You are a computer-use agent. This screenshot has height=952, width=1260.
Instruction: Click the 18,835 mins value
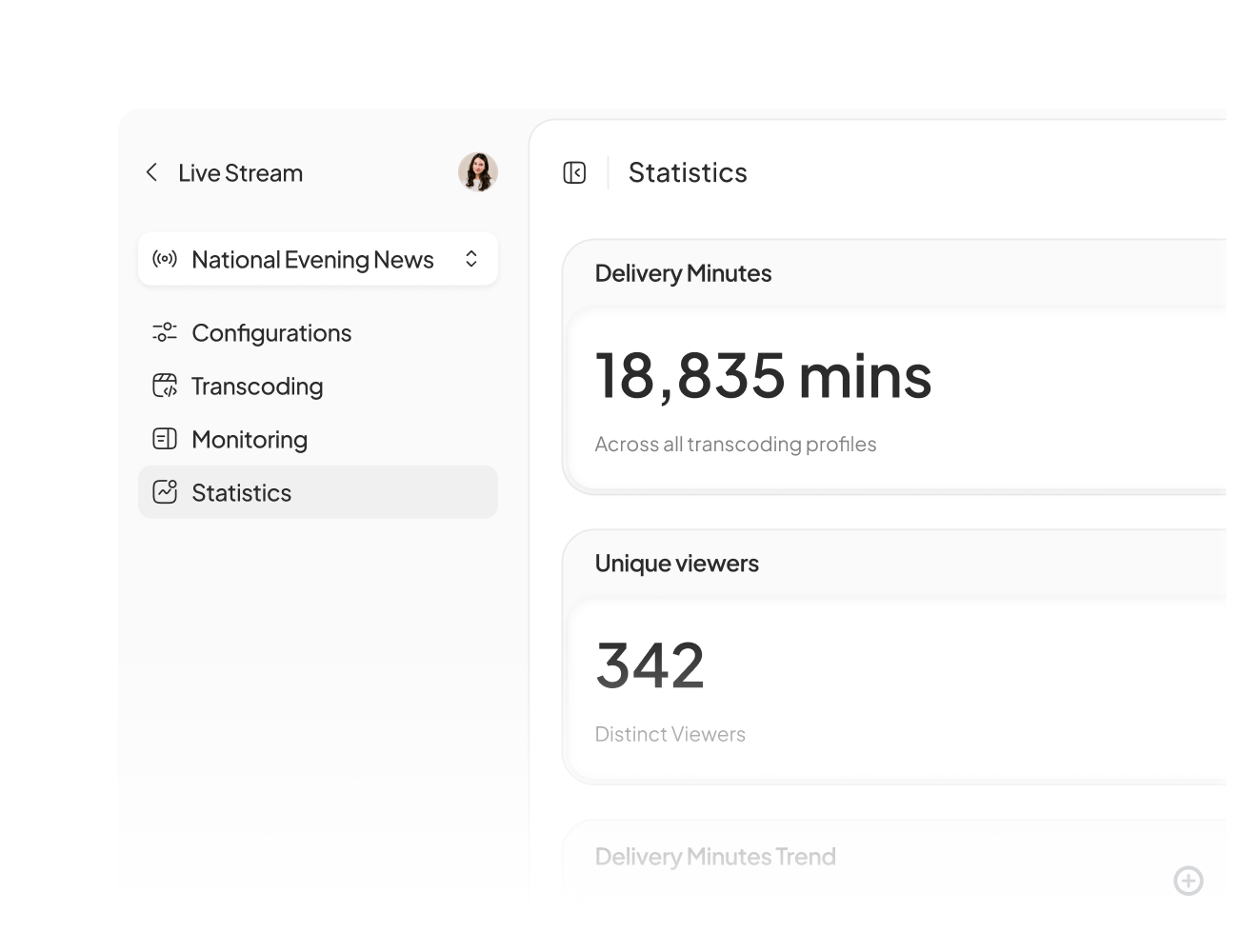pyautogui.click(x=763, y=375)
